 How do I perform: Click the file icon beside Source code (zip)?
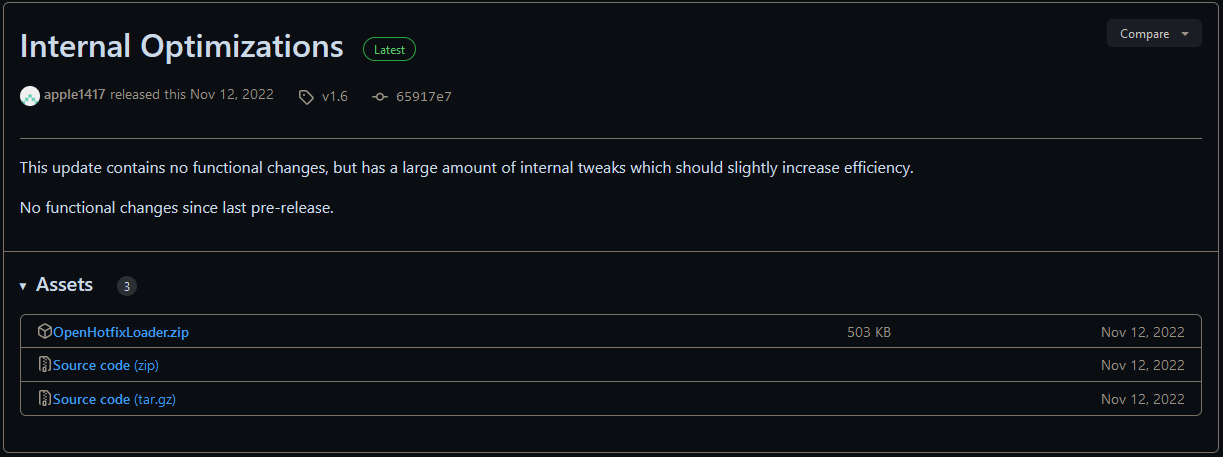(x=44, y=365)
